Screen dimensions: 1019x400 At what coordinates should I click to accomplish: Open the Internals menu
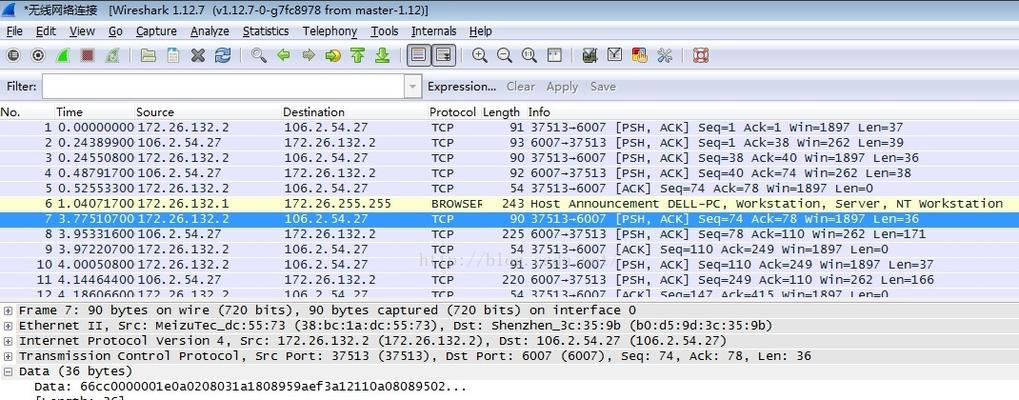tap(433, 31)
